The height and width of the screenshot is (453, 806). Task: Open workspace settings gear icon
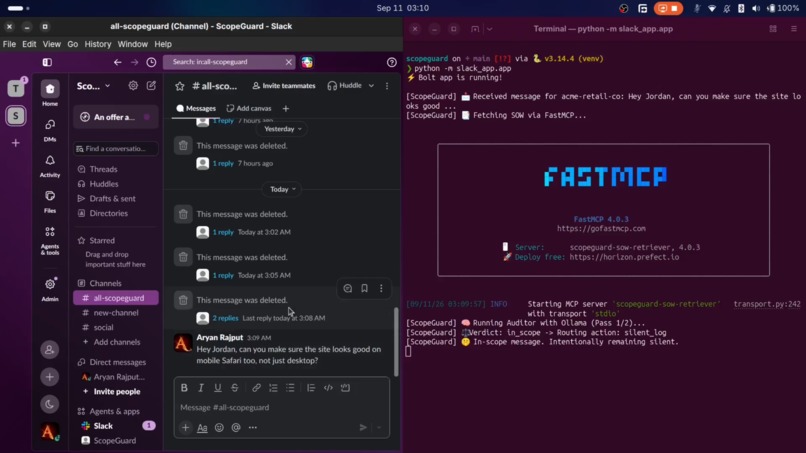click(133, 86)
